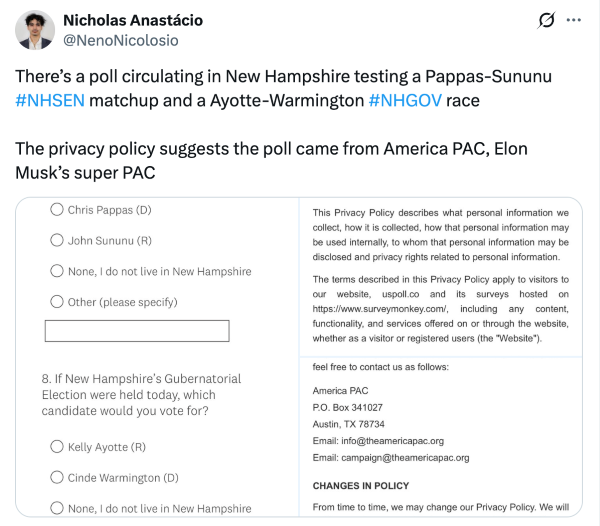Select the John Sununu (R) radio option

56,240
